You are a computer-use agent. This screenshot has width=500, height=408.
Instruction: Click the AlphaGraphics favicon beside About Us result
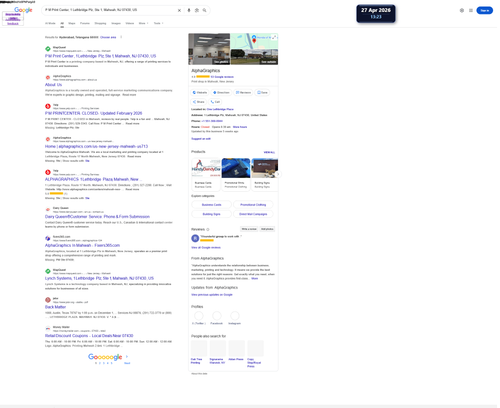click(x=48, y=77)
